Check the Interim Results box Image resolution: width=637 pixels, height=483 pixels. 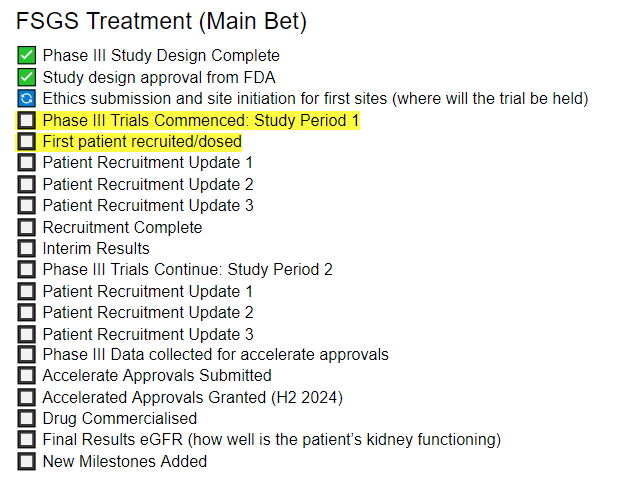click(x=26, y=248)
